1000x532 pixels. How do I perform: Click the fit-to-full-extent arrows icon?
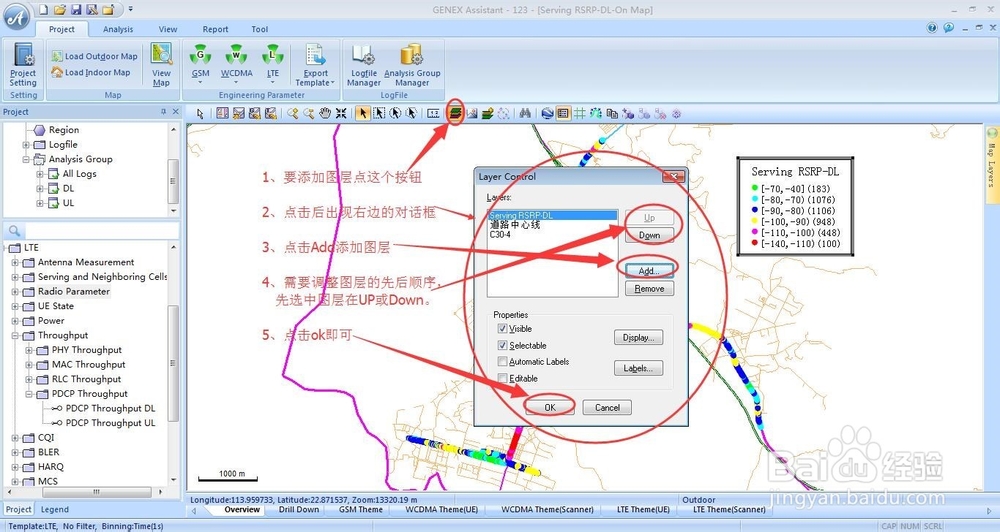(341, 114)
